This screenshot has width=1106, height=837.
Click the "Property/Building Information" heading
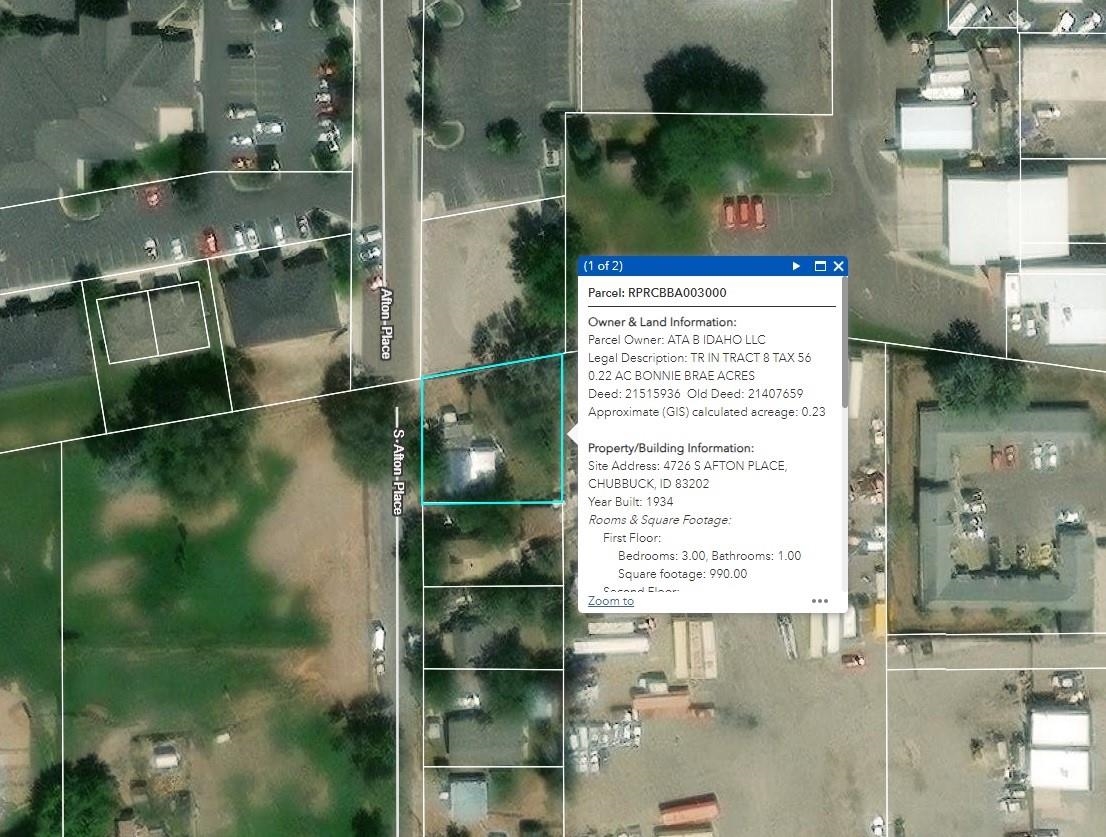pos(670,448)
